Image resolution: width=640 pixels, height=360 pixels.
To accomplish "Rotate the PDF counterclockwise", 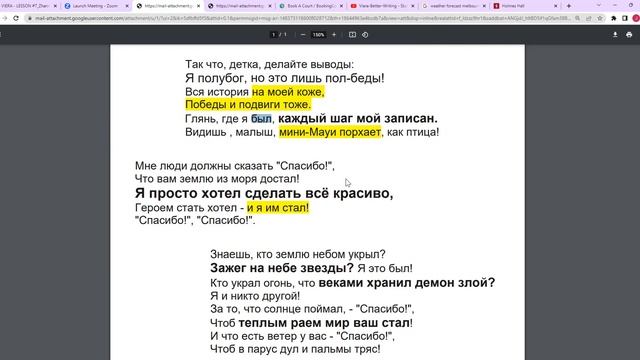I will (x=365, y=35).
